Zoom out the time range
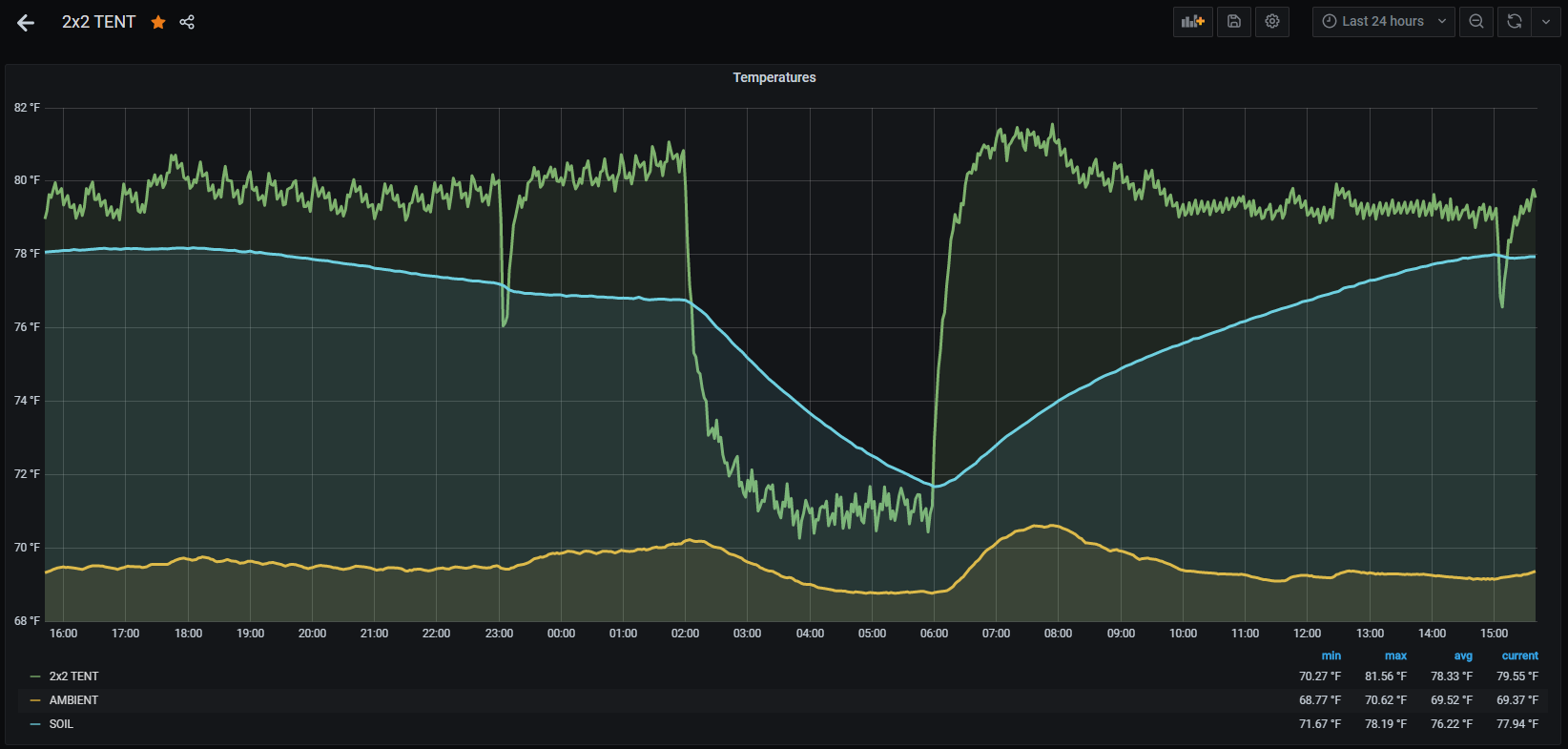Screen dimensions: 1568x749 pyautogui.click(x=1476, y=21)
